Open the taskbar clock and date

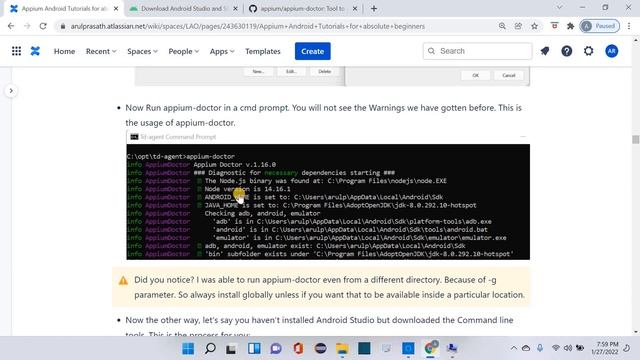(606, 348)
